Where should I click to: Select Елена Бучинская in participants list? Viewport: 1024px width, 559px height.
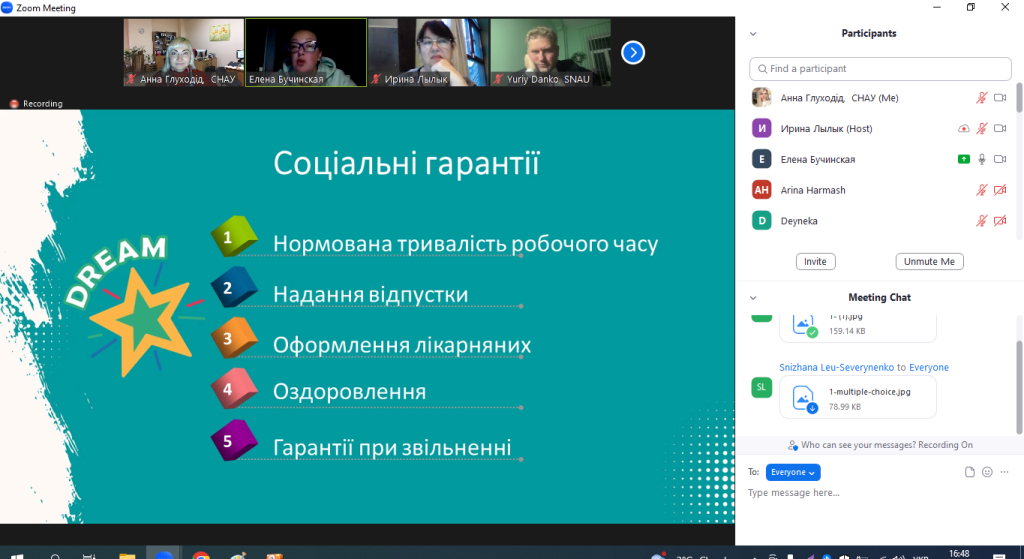click(x=817, y=159)
